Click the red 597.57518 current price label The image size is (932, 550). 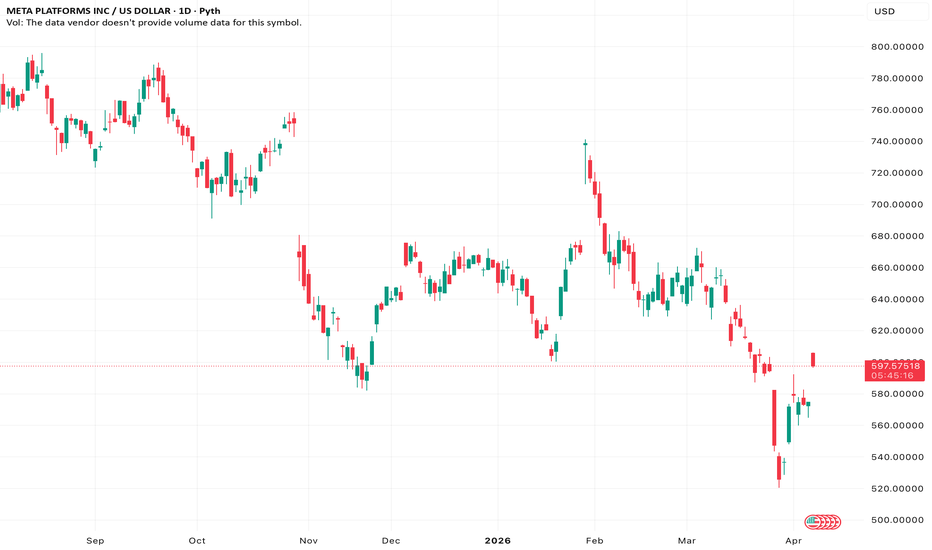[896, 366]
